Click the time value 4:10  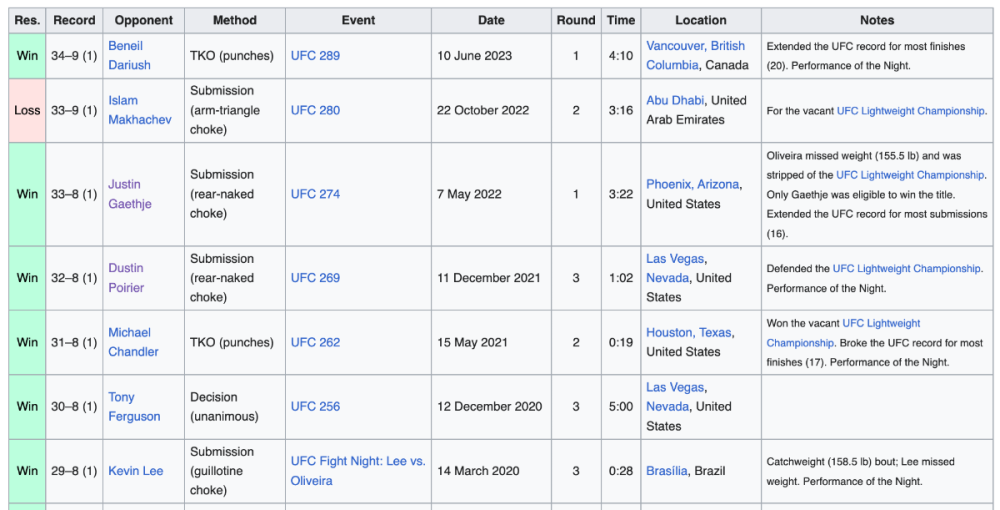621,55
